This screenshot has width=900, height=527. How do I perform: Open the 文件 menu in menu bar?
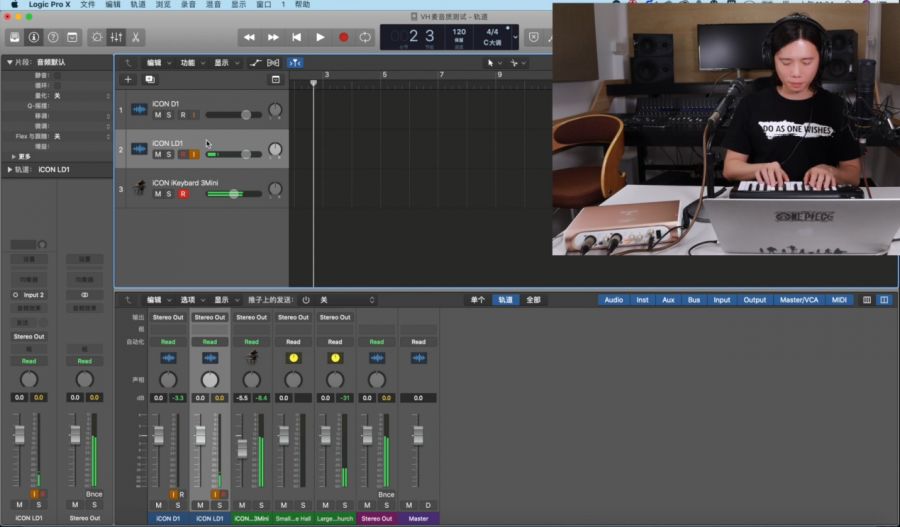(88, 5)
